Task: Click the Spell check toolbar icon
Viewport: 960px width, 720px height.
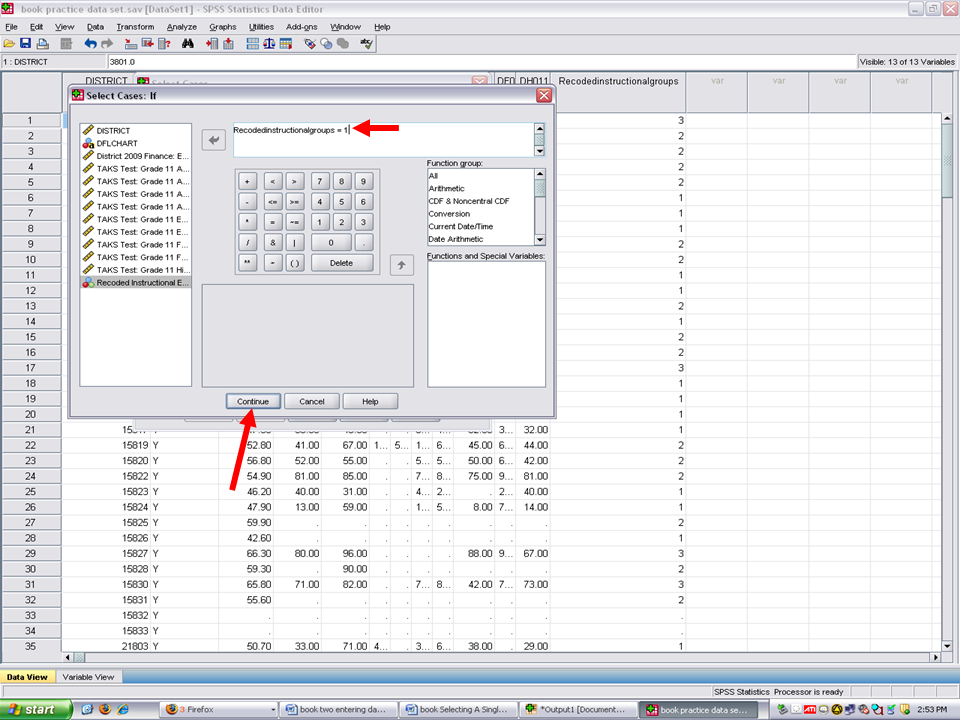Action: [x=367, y=44]
